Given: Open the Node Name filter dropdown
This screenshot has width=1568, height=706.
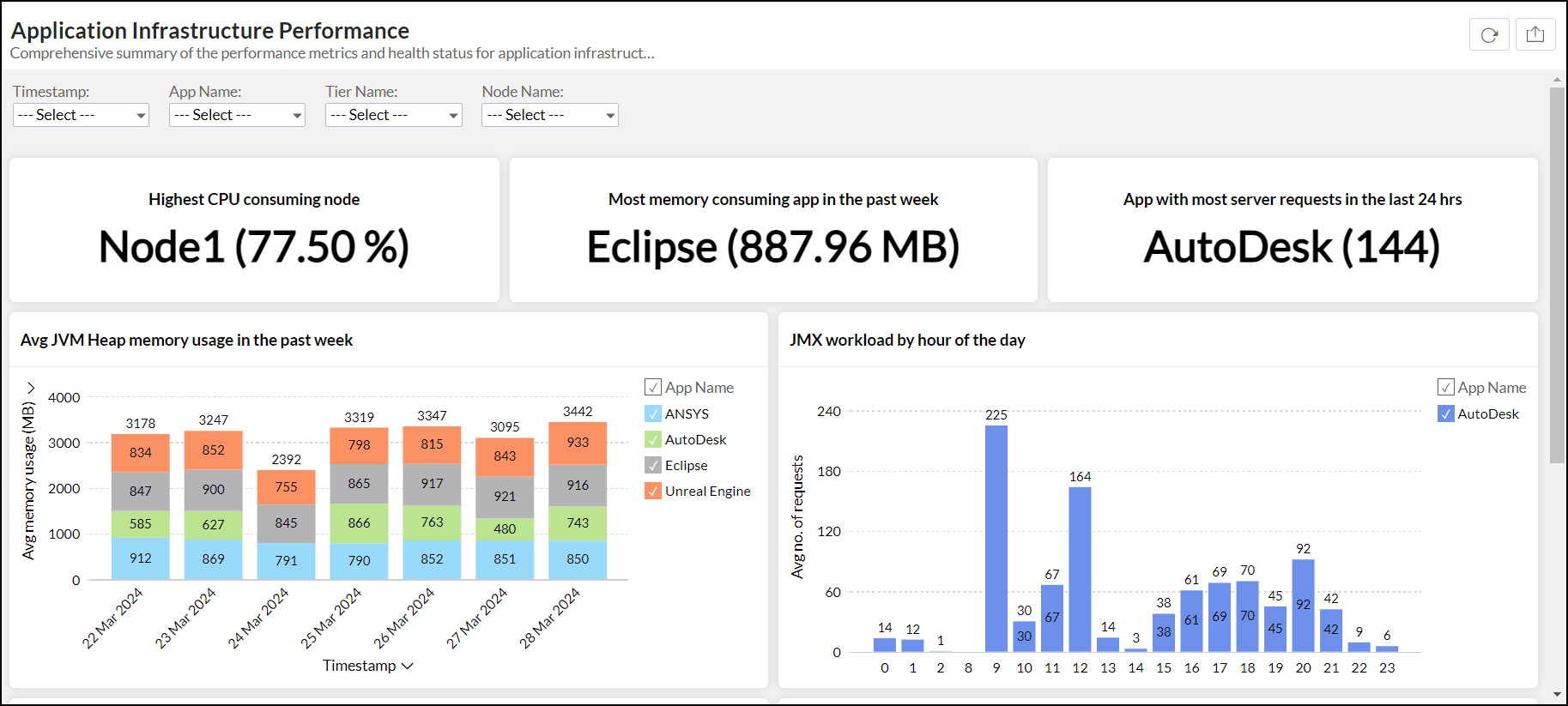Looking at the screenshot, I should click(x=550, y=115).
